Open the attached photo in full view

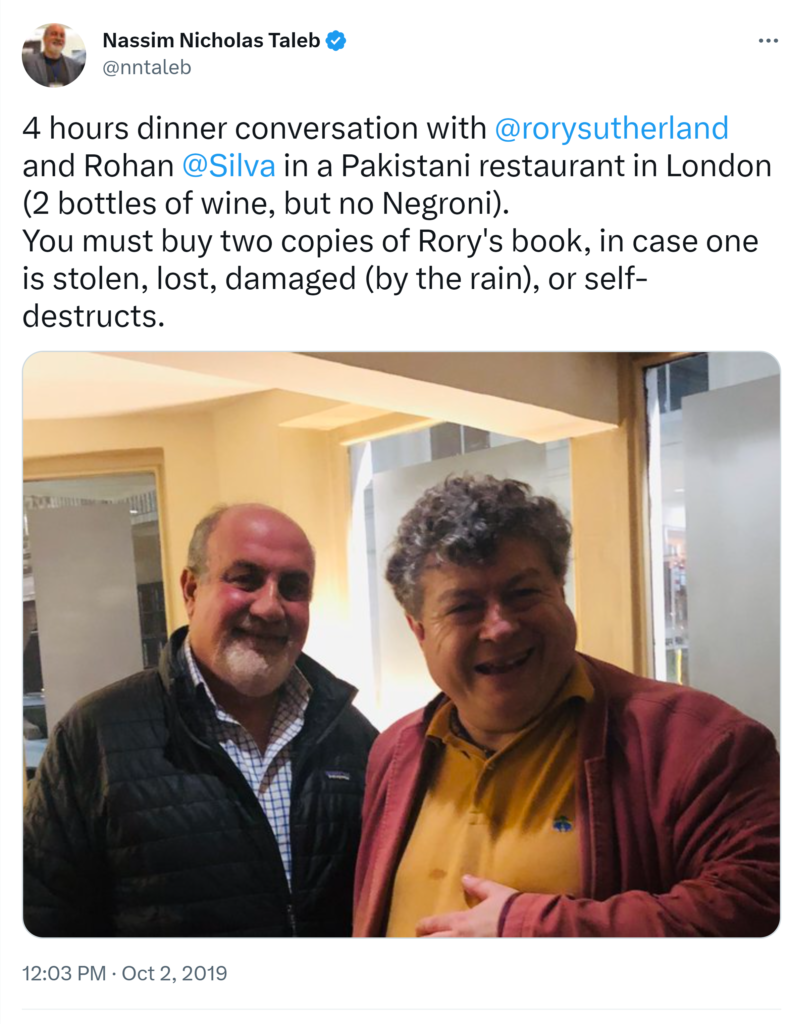[402, 644]
